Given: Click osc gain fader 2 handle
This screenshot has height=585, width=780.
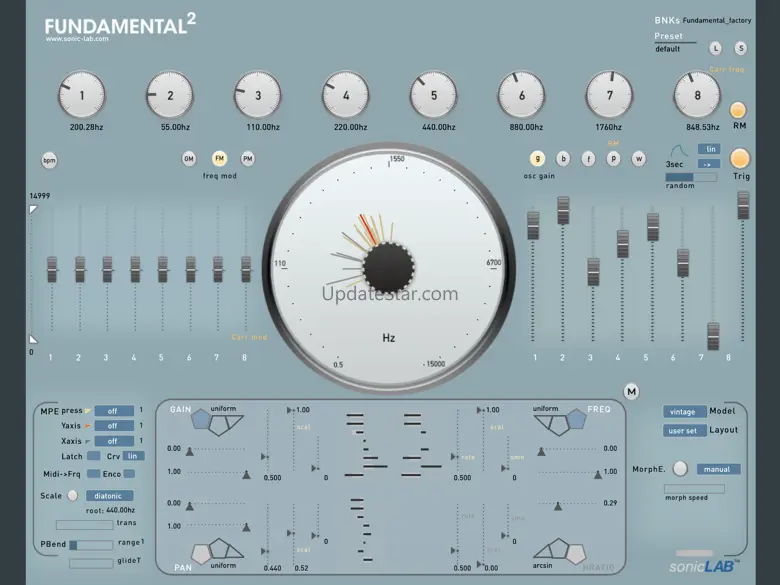Looking at the screenshot, I should click(x=563, y=210).
